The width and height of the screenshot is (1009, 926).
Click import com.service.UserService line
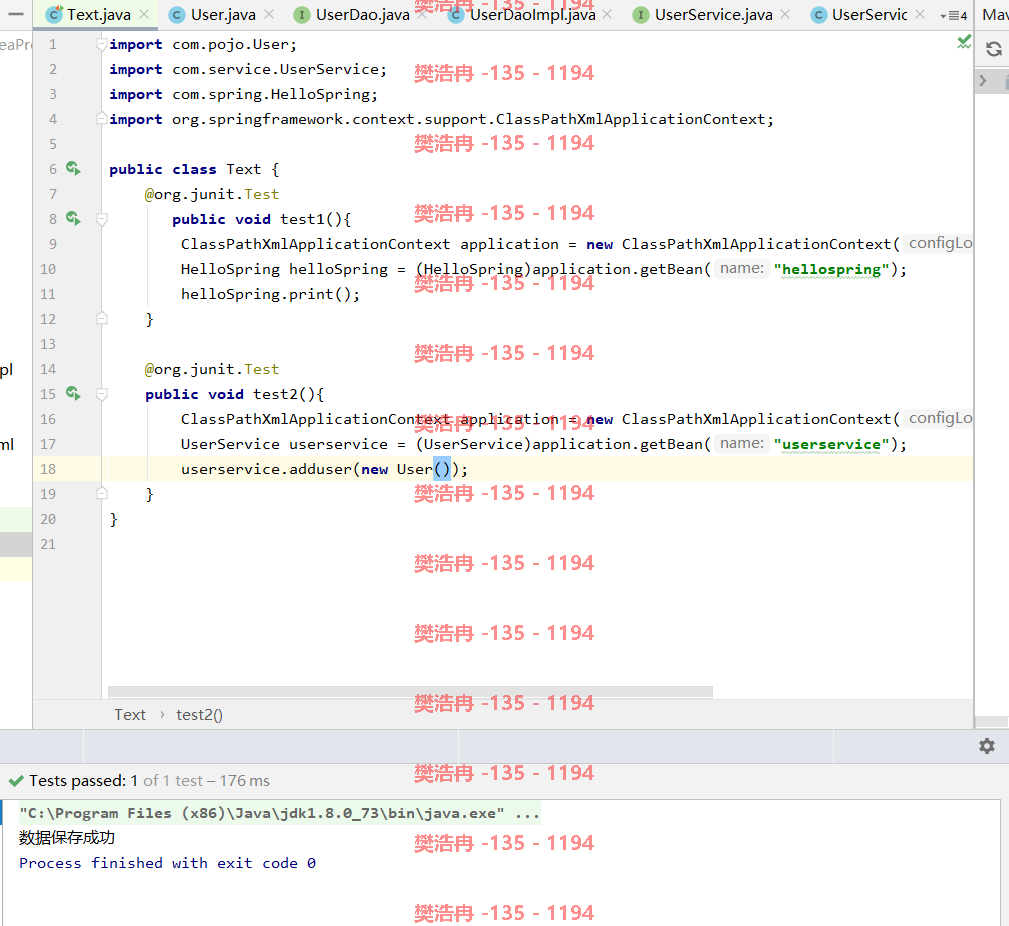pos(248,69)
